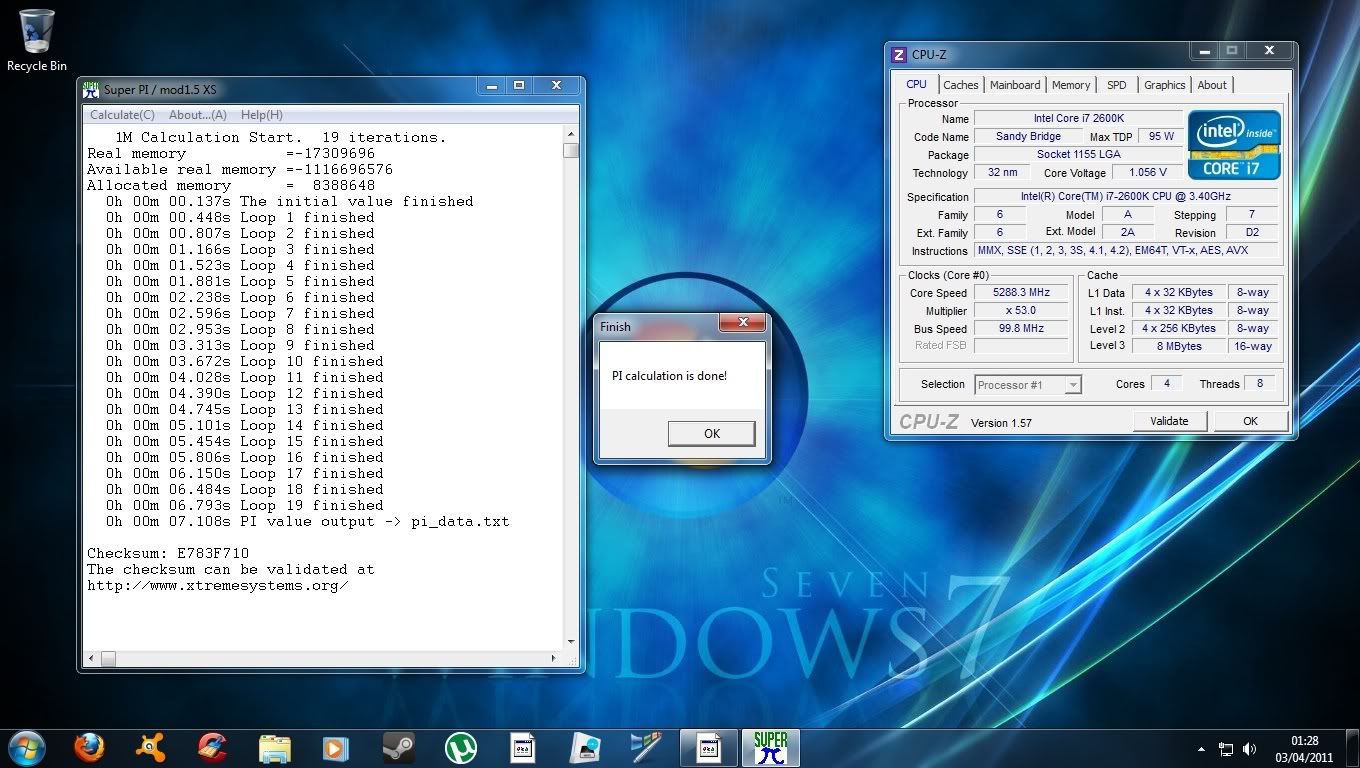
Task: Click the Super PI title bar icon
Action: (x=92, y=88)
